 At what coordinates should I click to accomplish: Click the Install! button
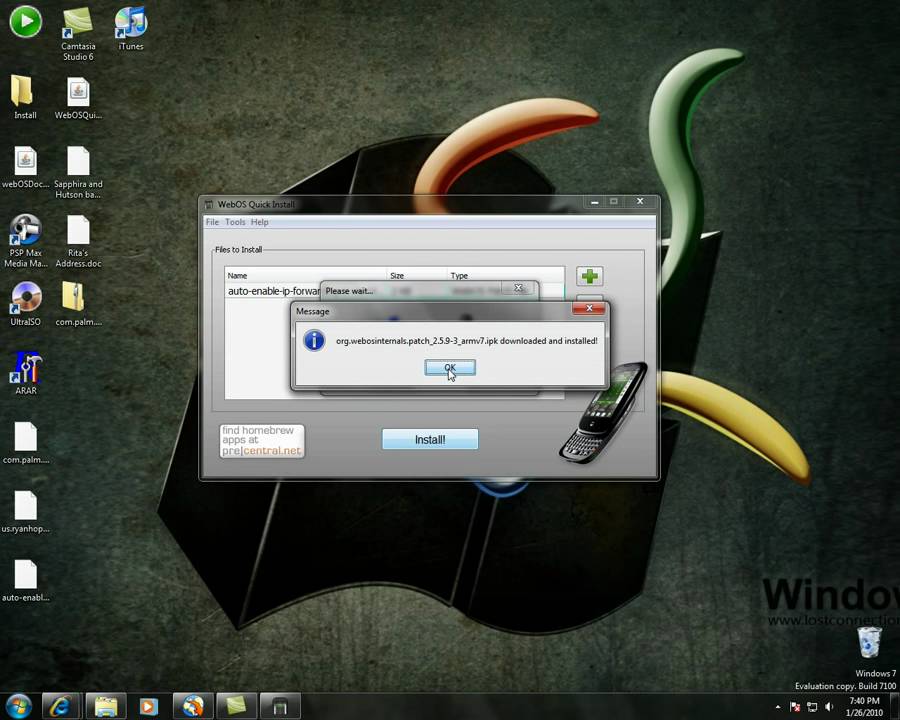click(x=430, y=439)
